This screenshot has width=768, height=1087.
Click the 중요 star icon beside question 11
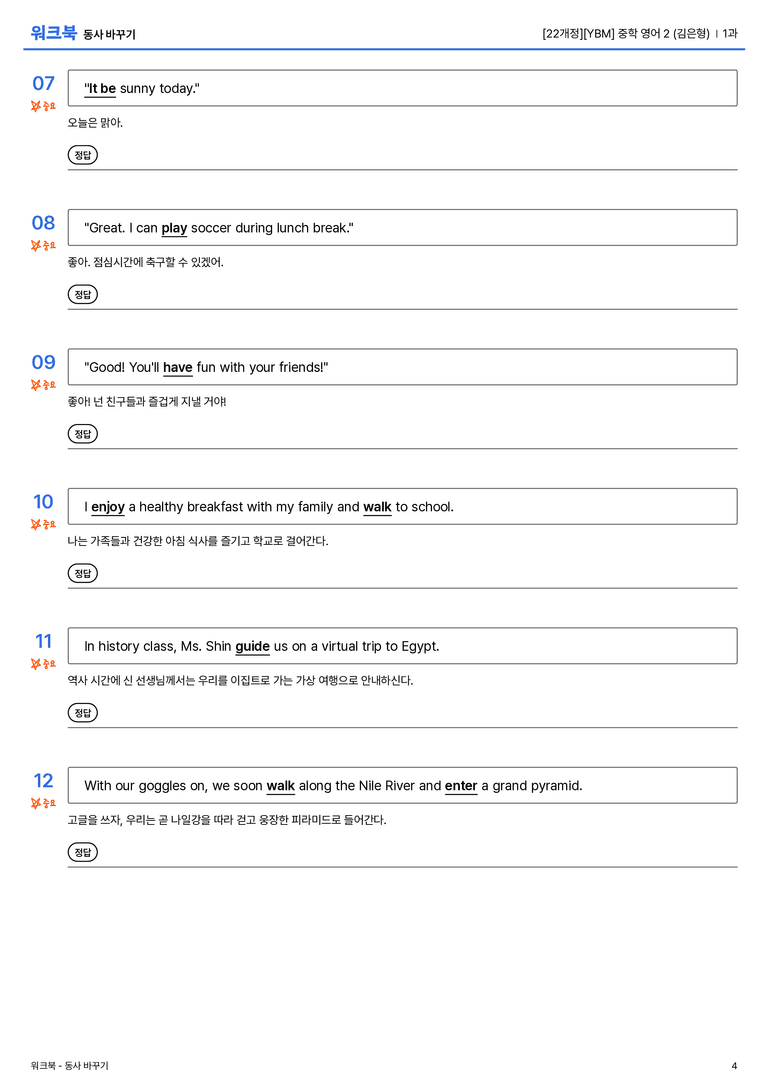36,664
